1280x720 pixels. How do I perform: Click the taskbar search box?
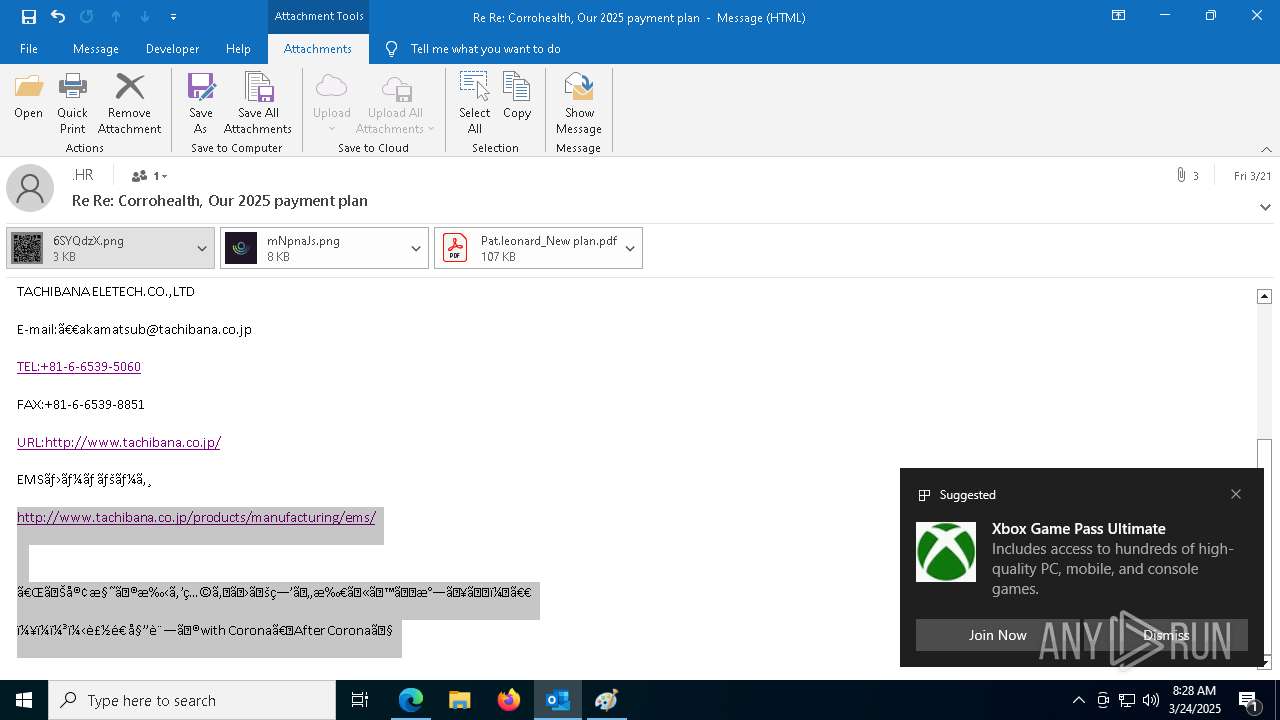pyautogui.click(x=192, y=700)
